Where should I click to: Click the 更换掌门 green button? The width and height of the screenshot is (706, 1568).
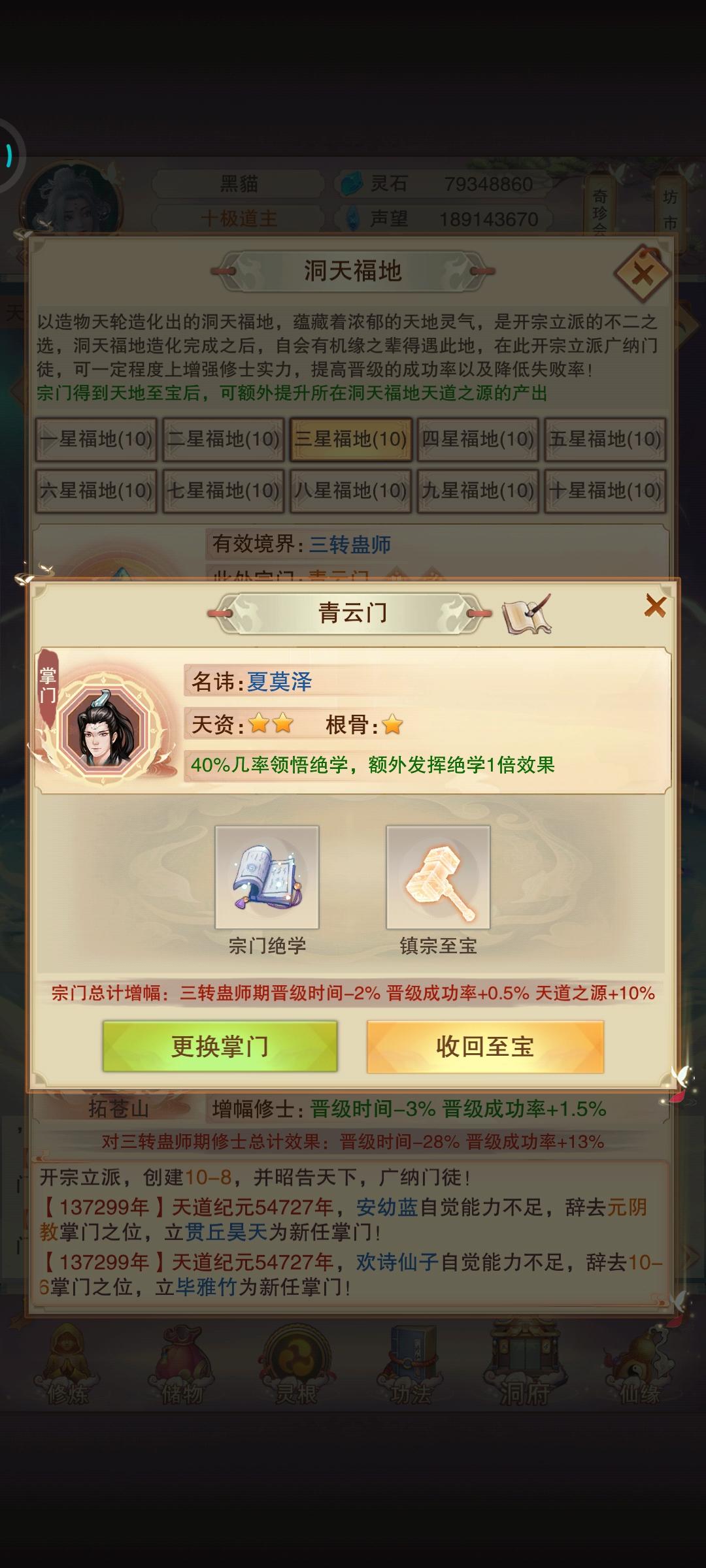[220, 1047]
